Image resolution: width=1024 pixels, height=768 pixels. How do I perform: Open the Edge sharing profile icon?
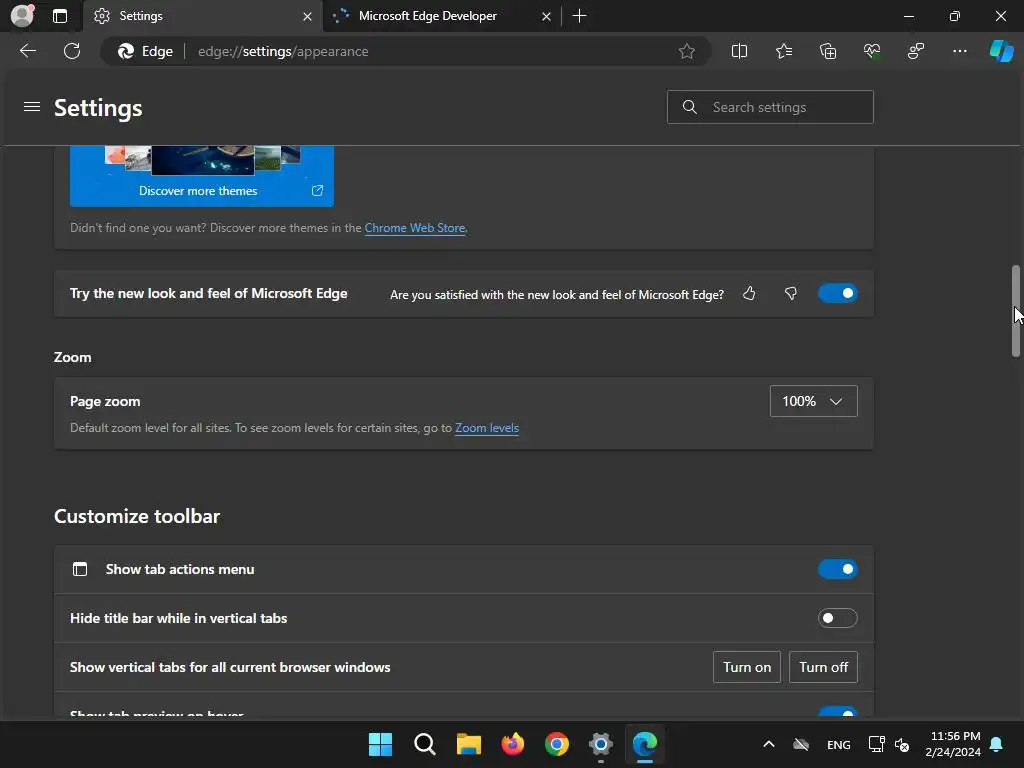pos(916,51)
